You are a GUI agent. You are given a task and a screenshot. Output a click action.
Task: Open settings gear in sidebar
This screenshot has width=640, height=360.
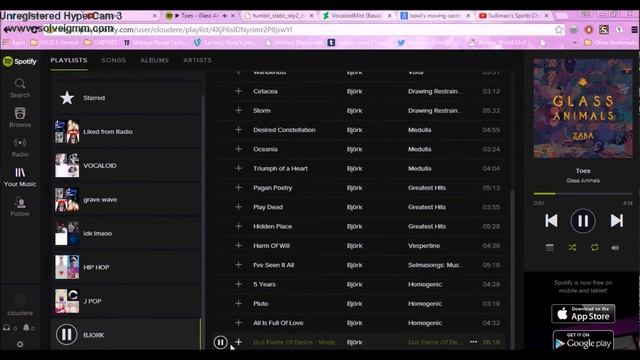point(20,344)
